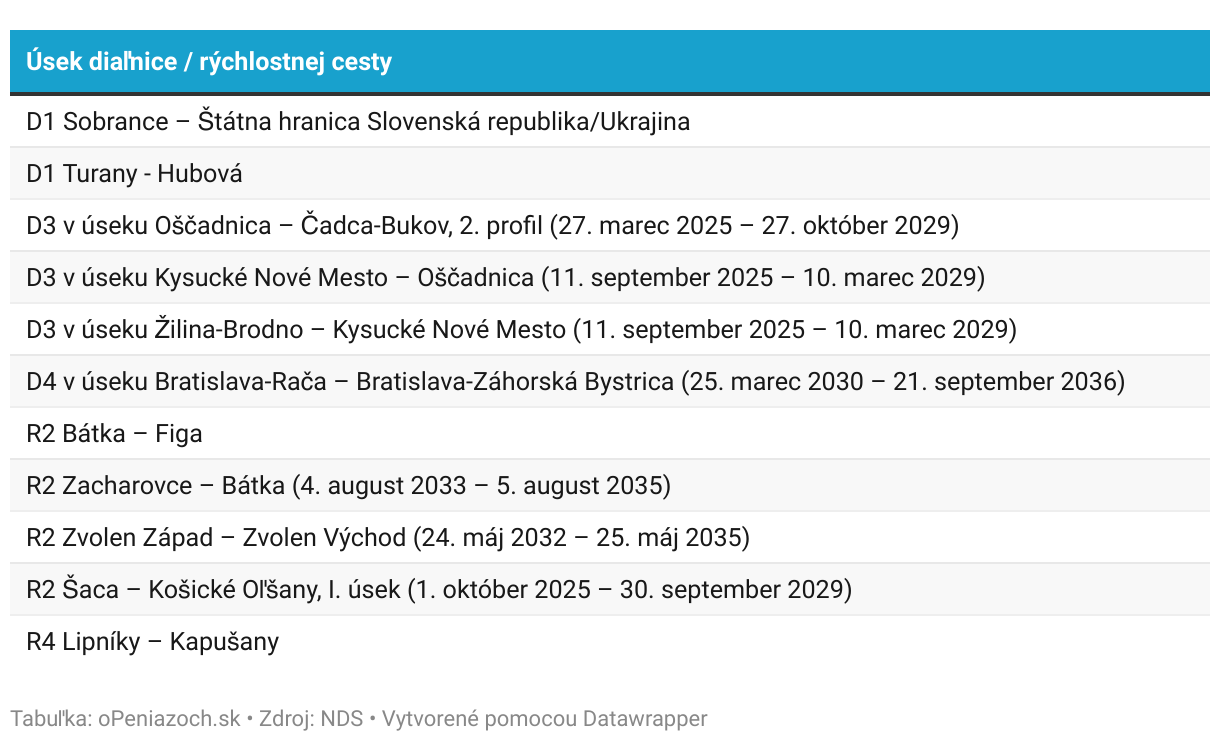Click the R2 Šaca – Košické Oľšany row
The image size is (1220, 742).
click(610, 590)
